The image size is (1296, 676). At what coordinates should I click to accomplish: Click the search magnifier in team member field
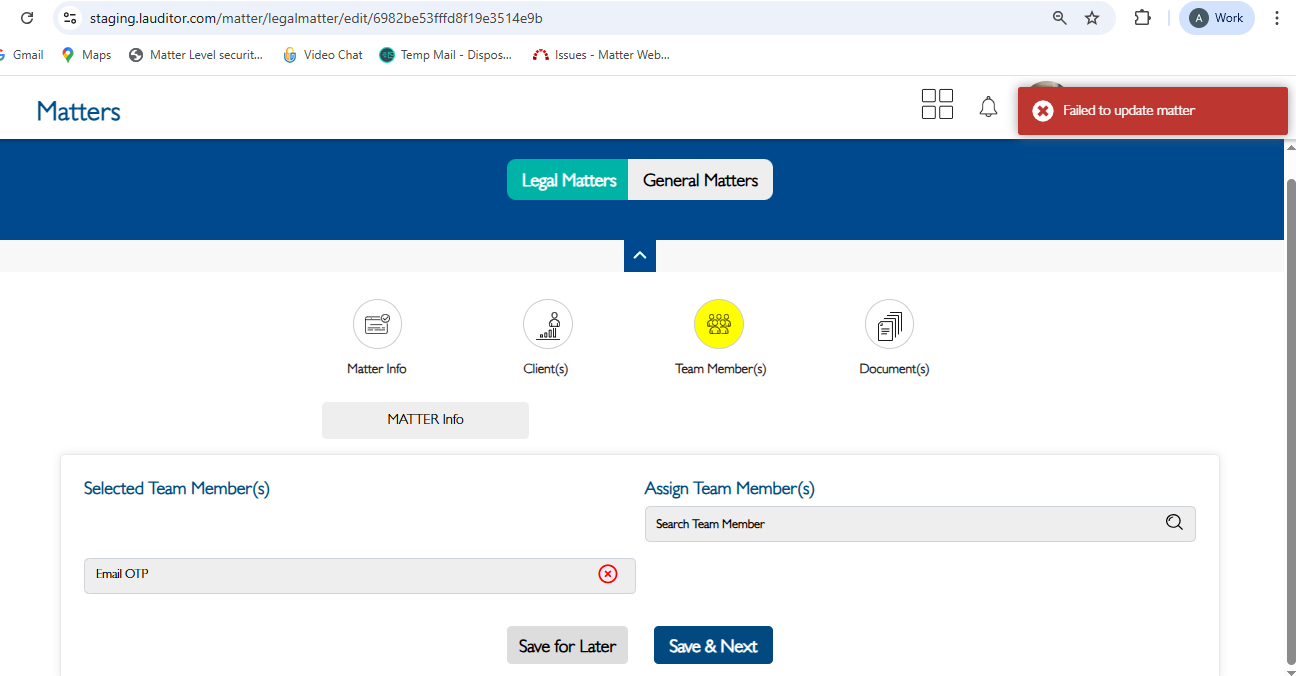[x=1174, y=523]
